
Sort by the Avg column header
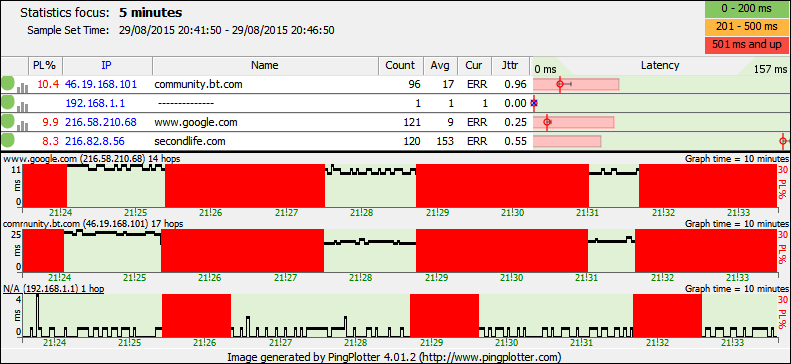coord(440,66)
